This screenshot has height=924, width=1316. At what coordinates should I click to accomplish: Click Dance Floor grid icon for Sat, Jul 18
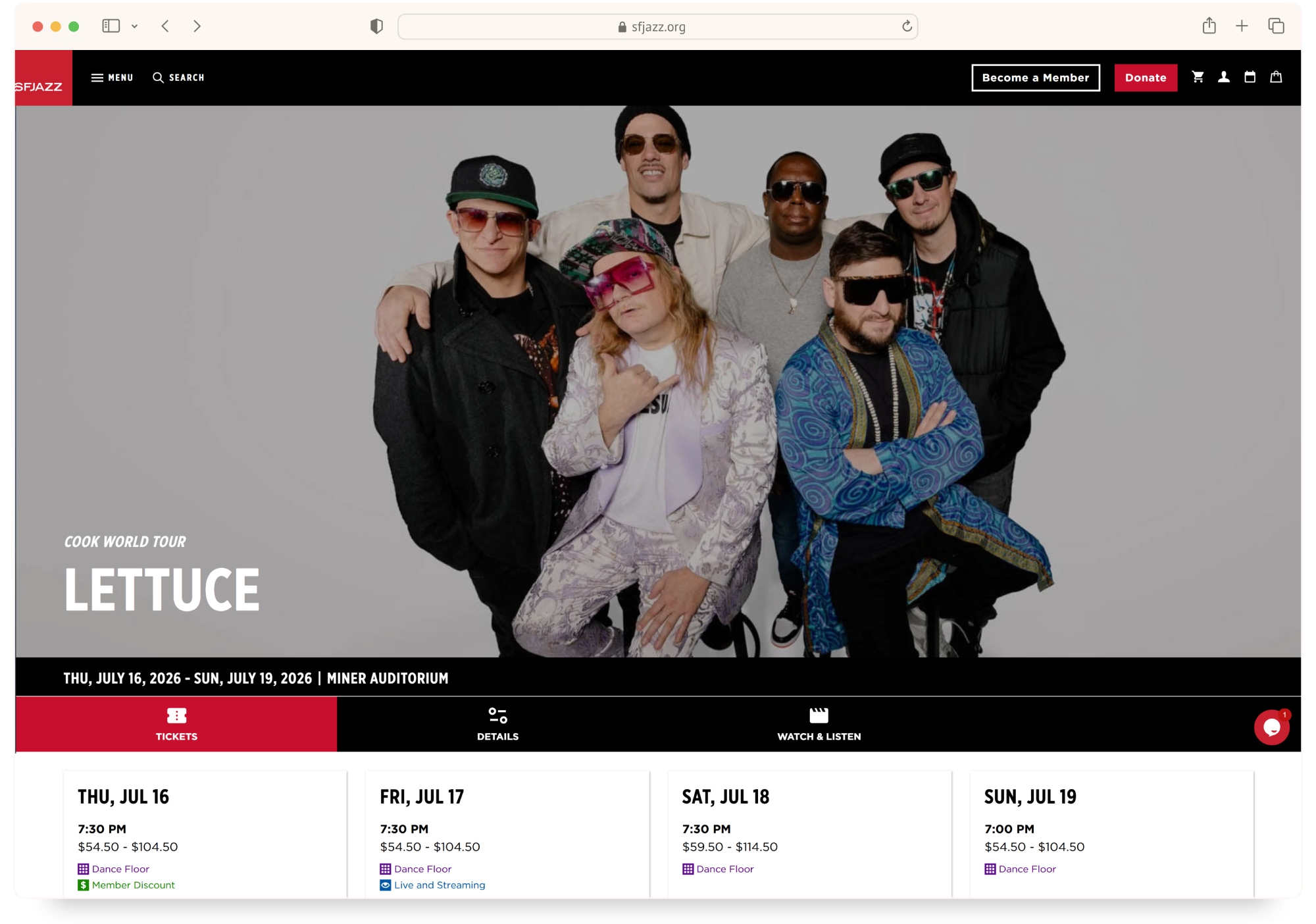coord(688,869)
